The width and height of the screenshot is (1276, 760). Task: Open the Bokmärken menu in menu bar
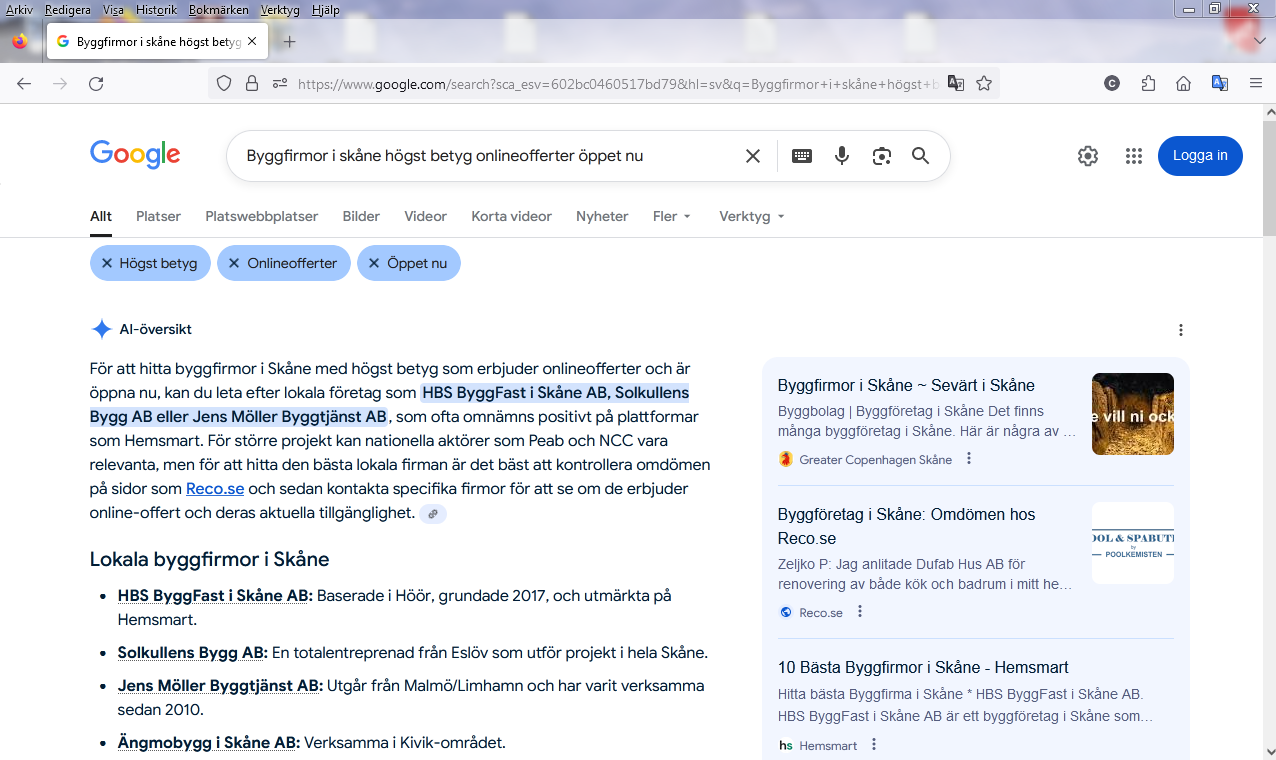(218, 10)
